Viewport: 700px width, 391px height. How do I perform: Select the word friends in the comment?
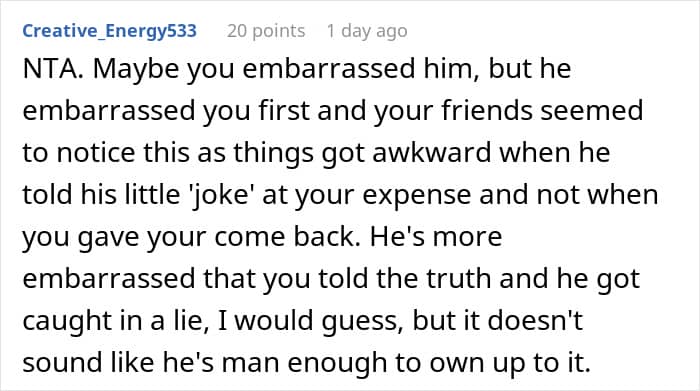[x=487, y=110]
